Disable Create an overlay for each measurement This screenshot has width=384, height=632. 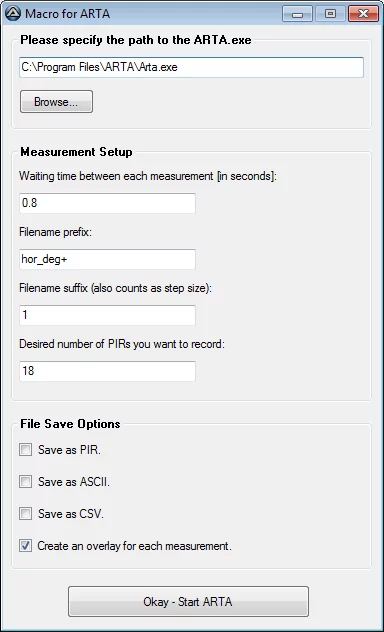point(25,546)
